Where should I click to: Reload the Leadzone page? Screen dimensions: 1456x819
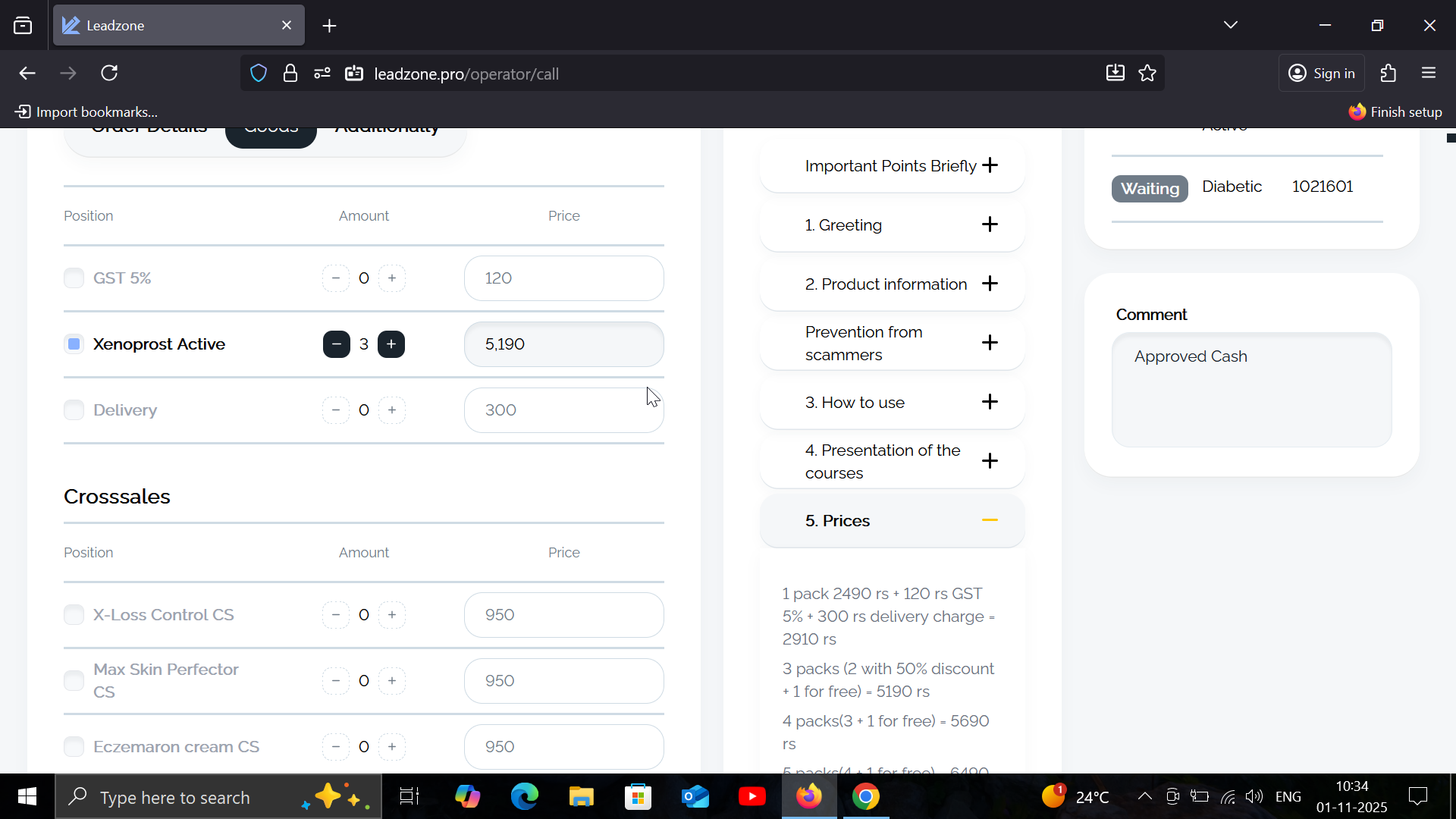coord(109,74)
